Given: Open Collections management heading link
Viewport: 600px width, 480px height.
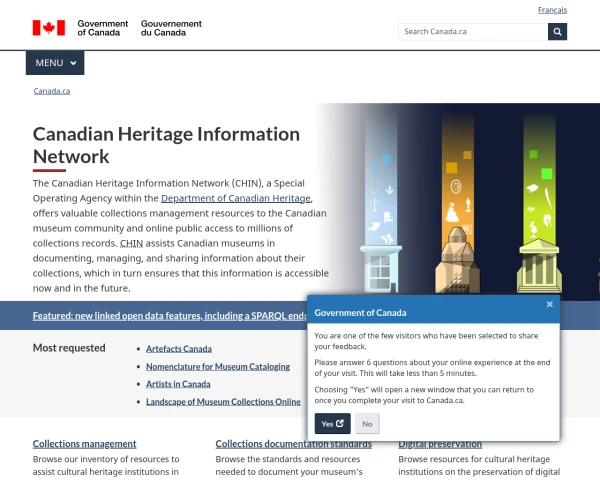Looking at the screenshot, I should (x=84, y=444).
